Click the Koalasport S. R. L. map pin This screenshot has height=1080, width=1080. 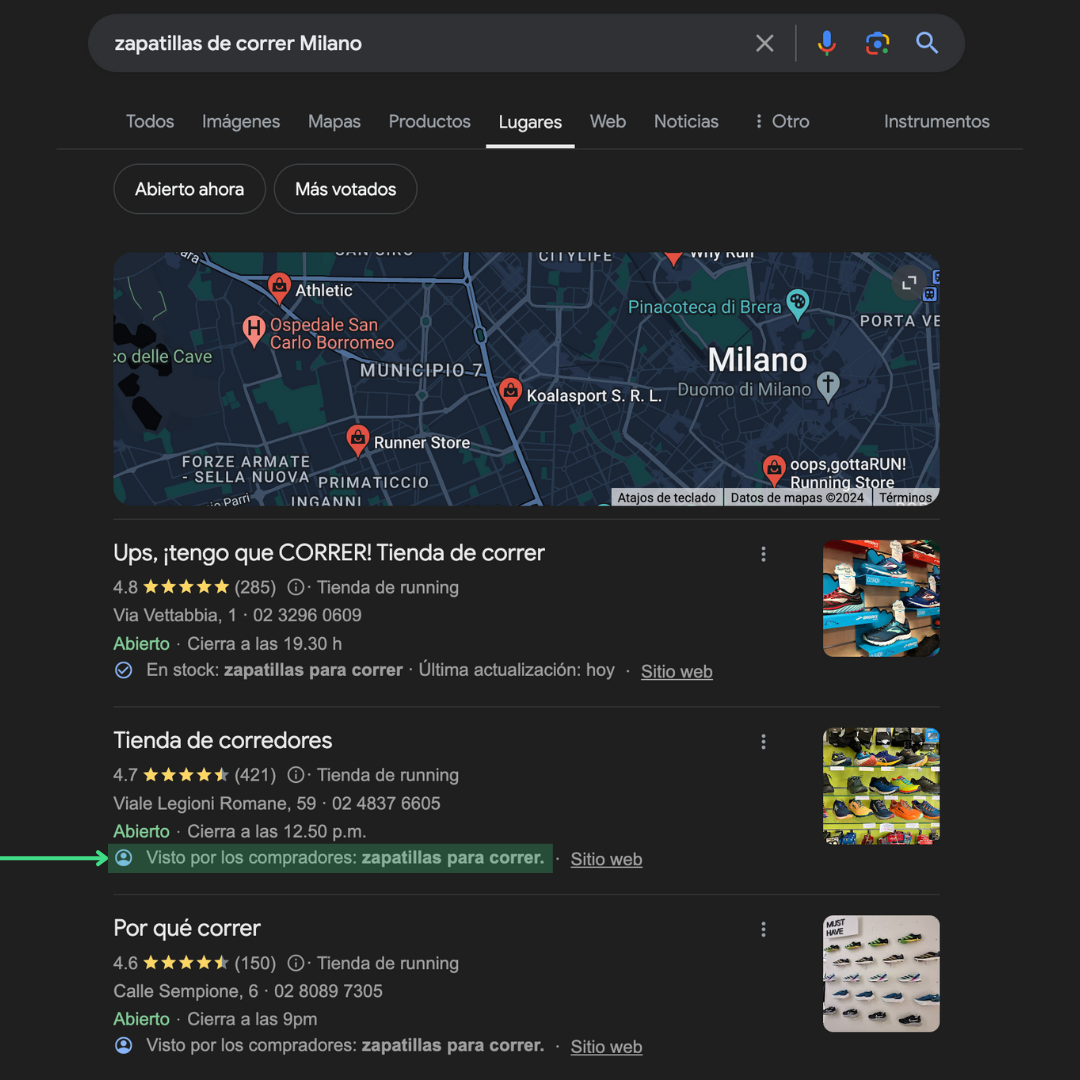click(x=510, y=393)
